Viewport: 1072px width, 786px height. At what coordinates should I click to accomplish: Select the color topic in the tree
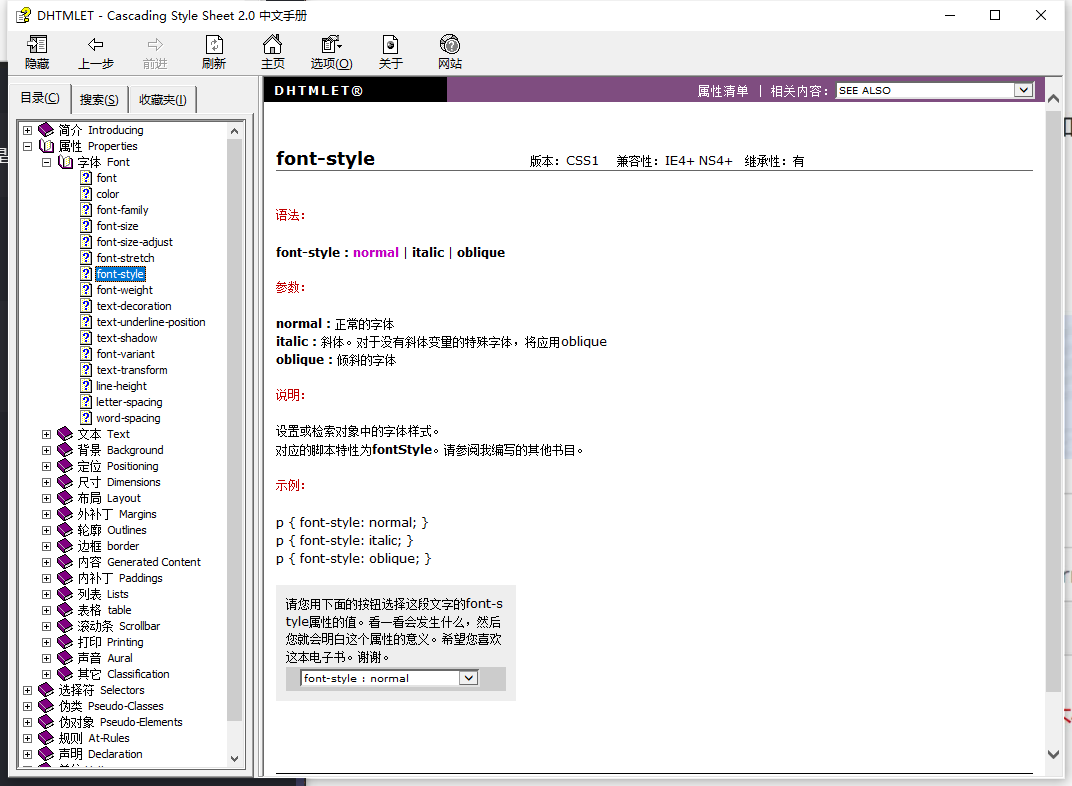(107, 193)
